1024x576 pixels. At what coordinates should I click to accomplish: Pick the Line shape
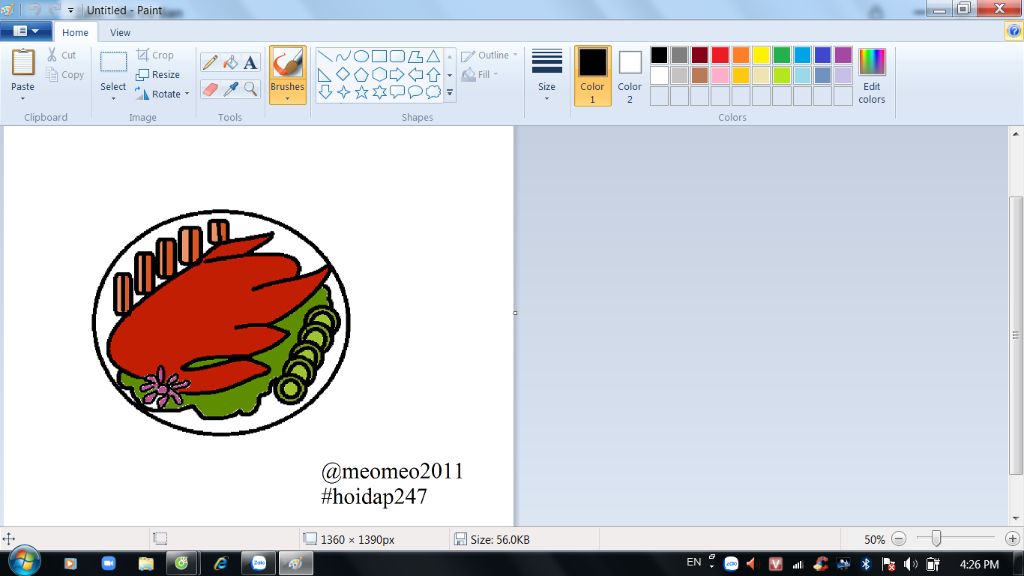pos(325,56)
